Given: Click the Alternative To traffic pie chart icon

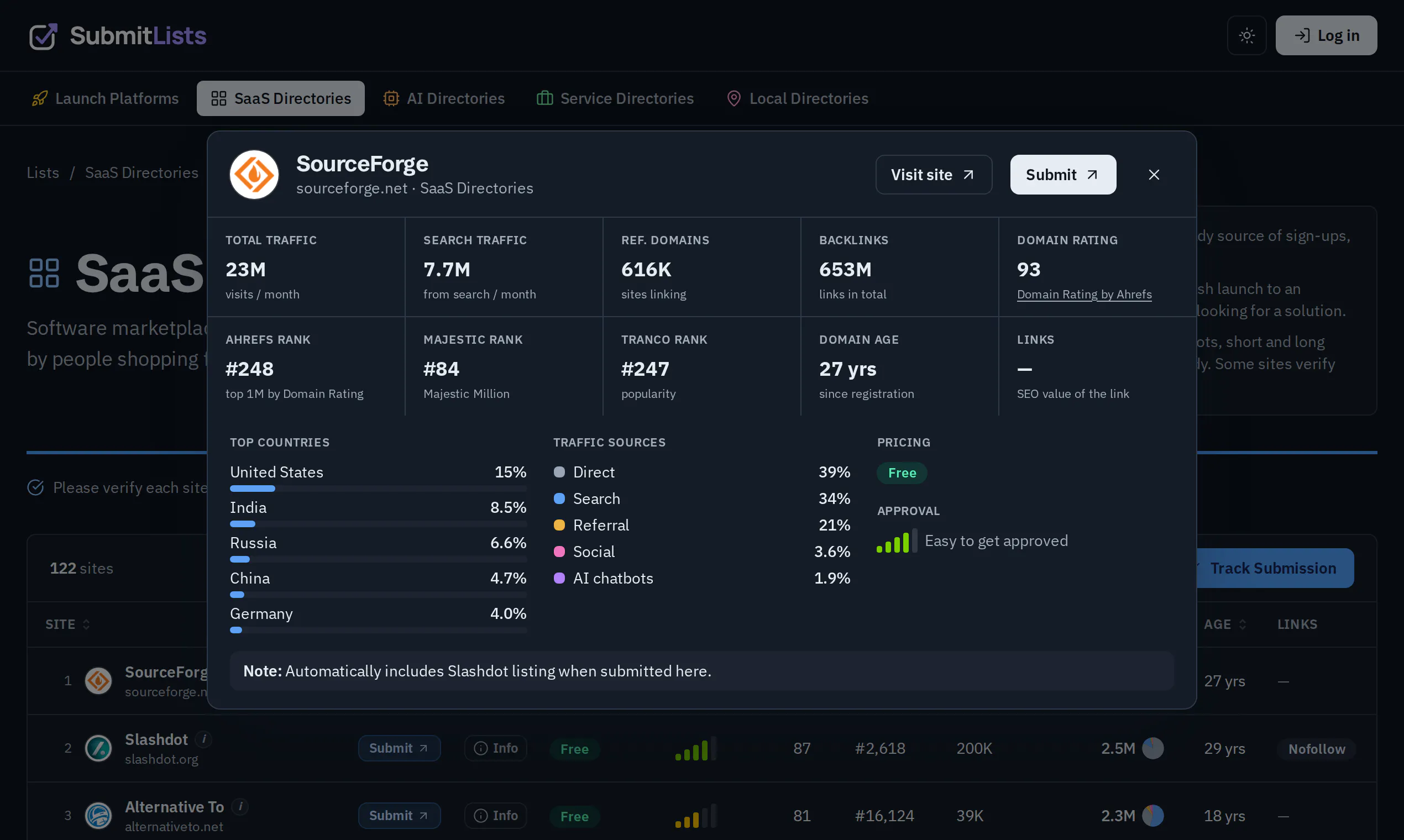Looking at the screenshot, I should click(1152, 815).
